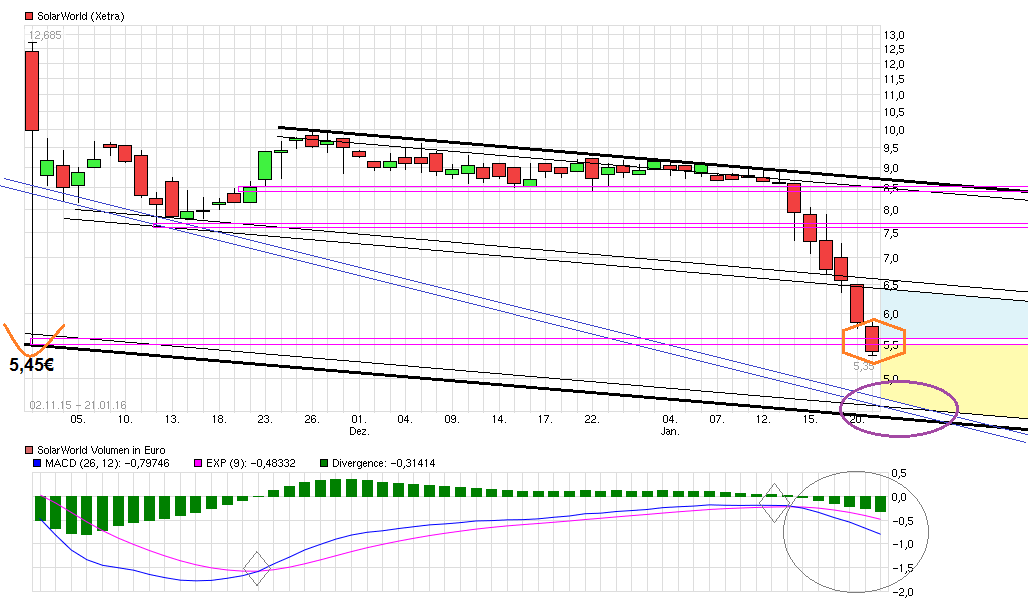The width and height of the screenshot is (1028, 606).
Task: Click the 14. date axis label
Action: click(x=499, y=419)
